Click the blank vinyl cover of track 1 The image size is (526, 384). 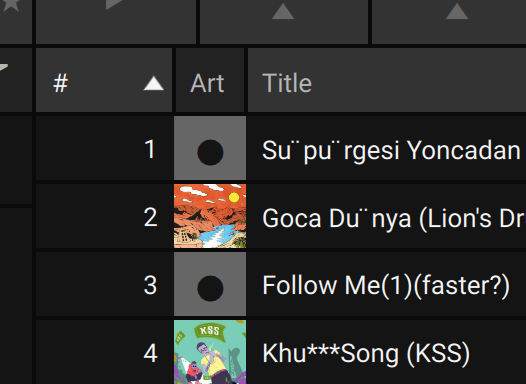pyautogui.click(x=210, y=148)
